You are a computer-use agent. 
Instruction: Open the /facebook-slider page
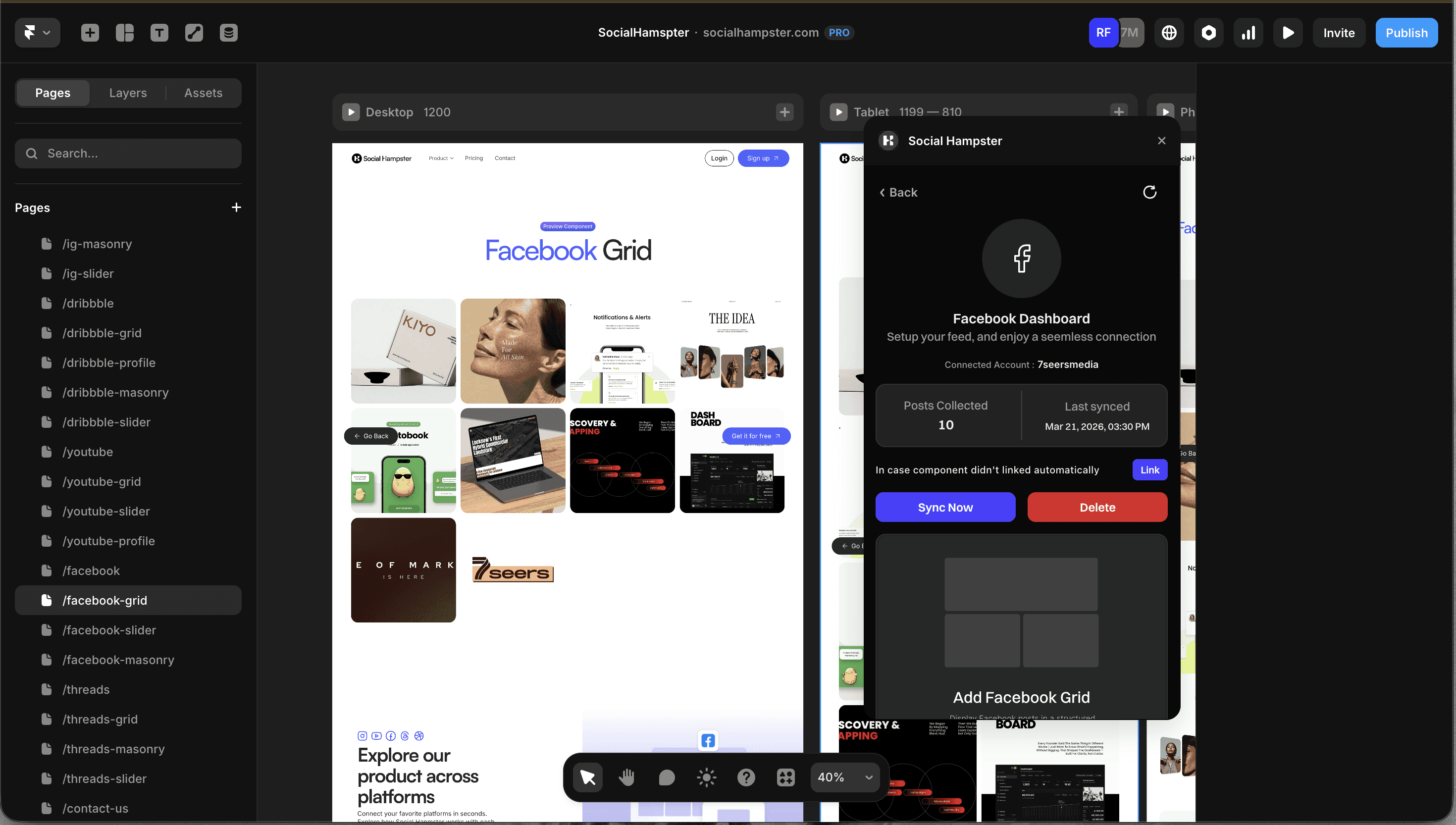coord(109,629)
